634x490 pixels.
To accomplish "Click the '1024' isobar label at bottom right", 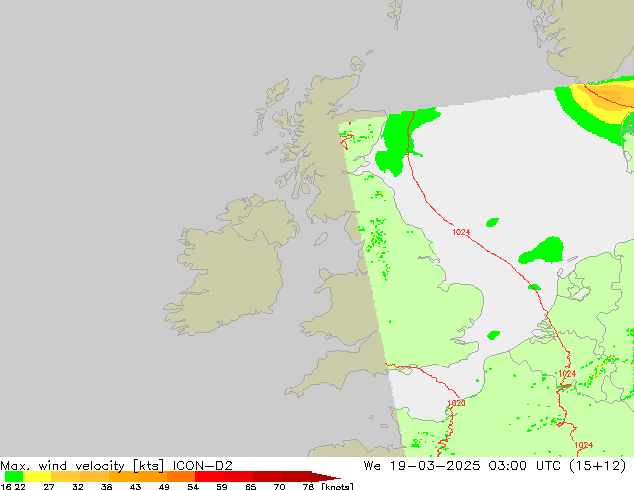I will pyautogui.click(x=583, y=445).
